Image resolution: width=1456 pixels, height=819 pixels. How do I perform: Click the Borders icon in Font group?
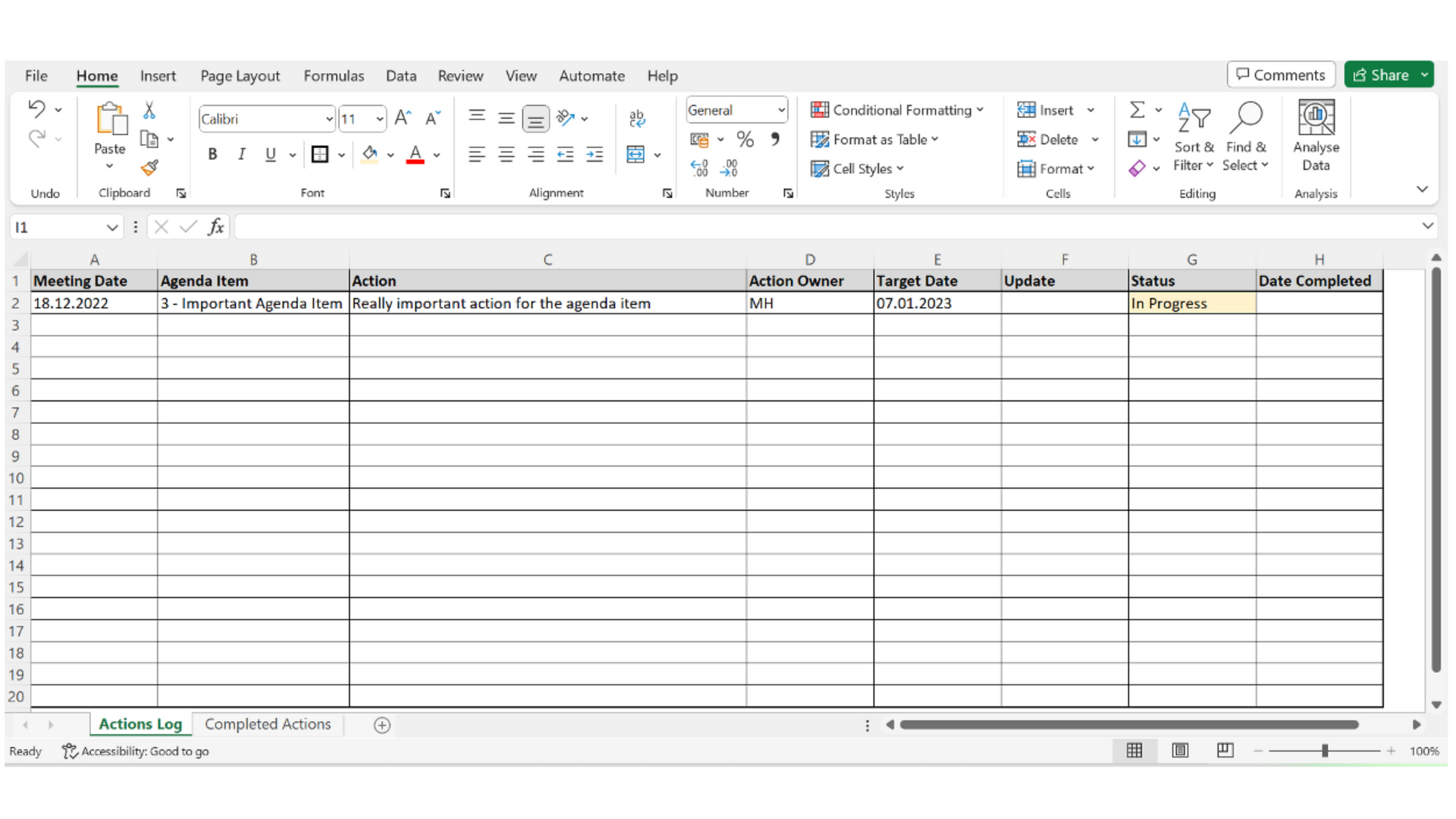[320, 155]
